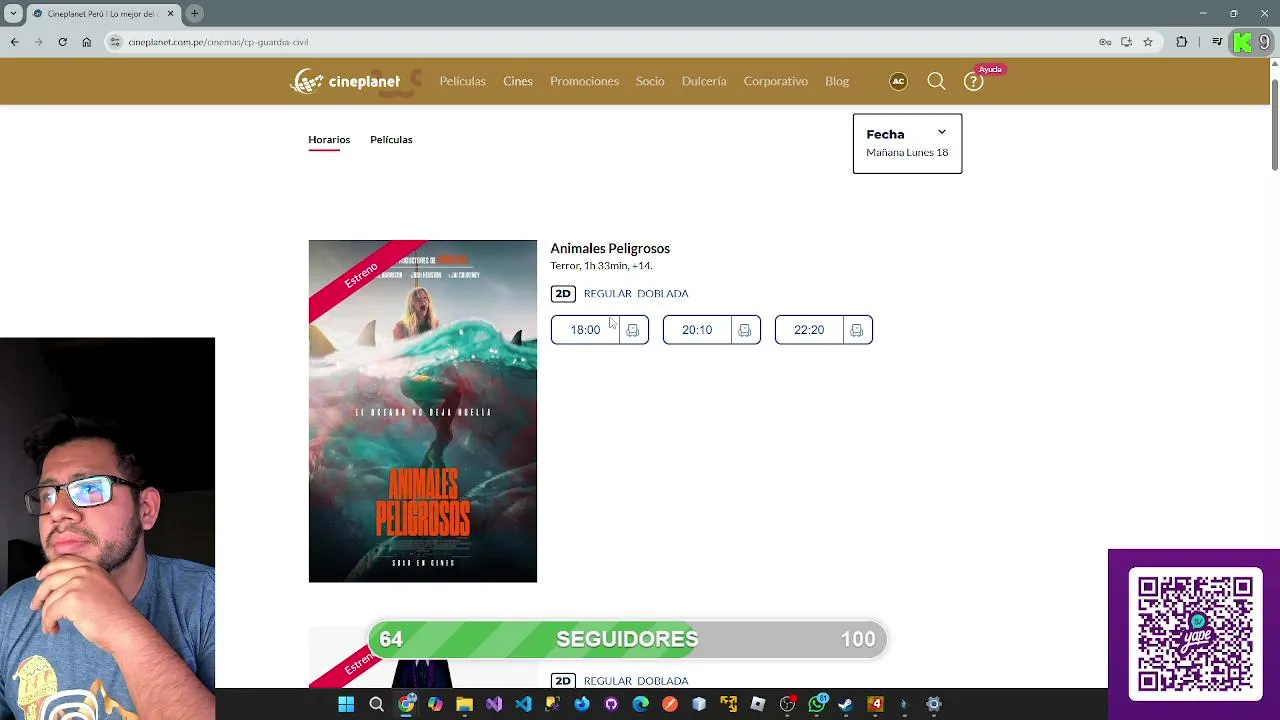Open the browser extensions puzzle icon
Image resolution: width=1280 pixels, height=720 pixels.
tap(1182, 42)
